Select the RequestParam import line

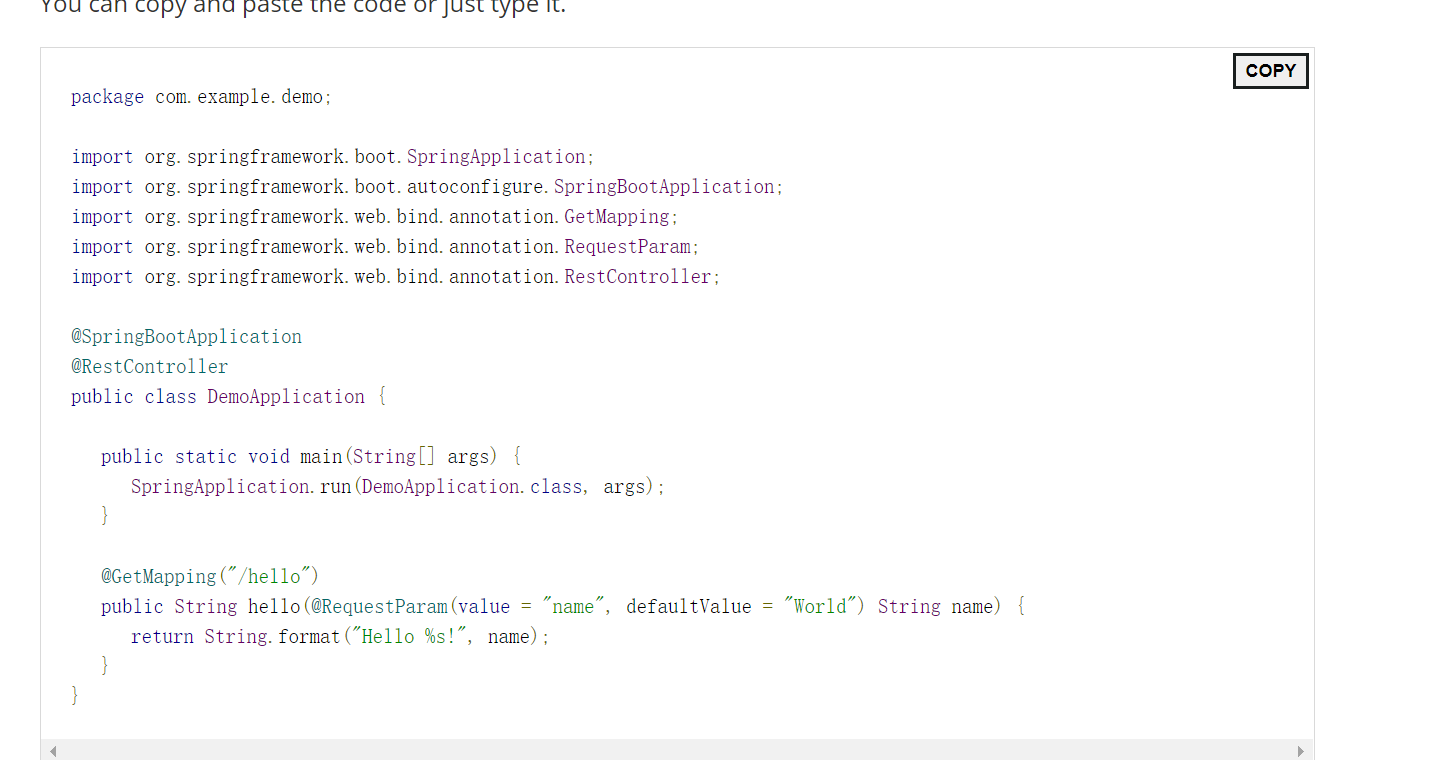(384, 246)
